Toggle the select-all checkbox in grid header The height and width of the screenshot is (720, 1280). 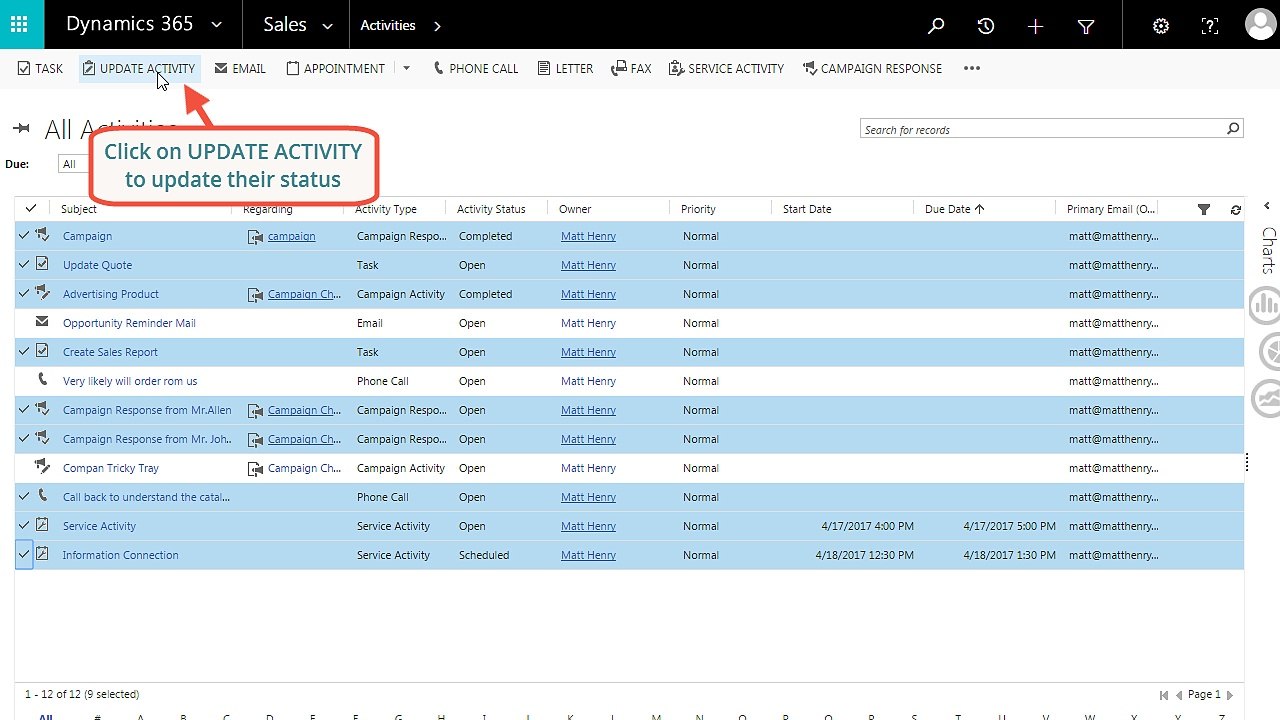pyautogui.click(x=31, y=208)
